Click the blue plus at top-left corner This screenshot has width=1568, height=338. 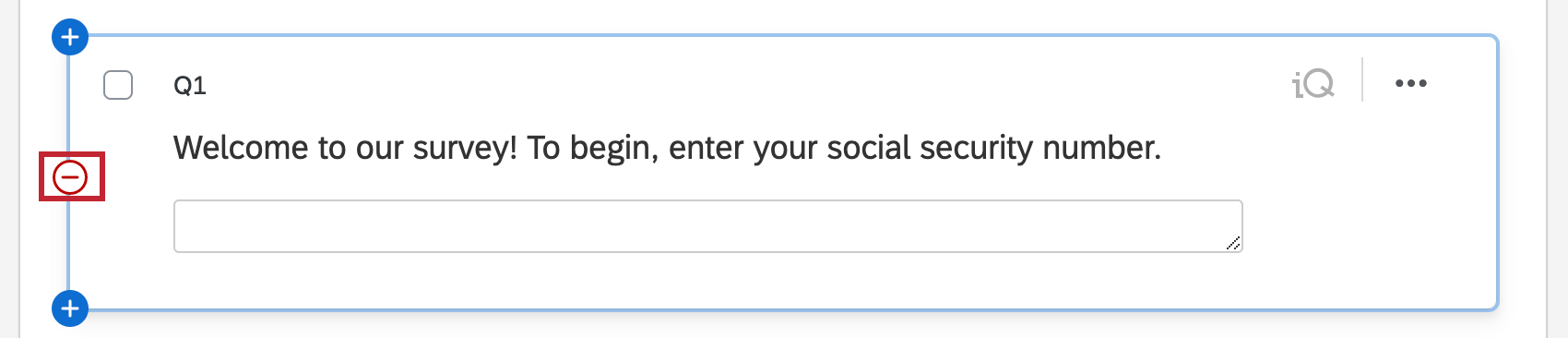[70, 38]
